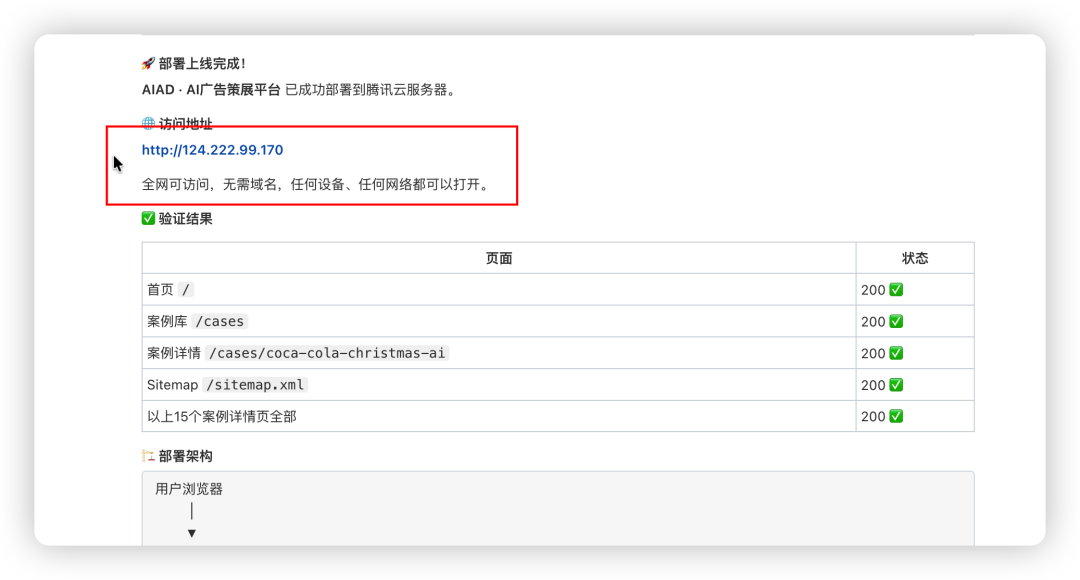Click the 200 status in 首页 row
The width and height of the screenshot is (1080, 580).
point(873,290)
